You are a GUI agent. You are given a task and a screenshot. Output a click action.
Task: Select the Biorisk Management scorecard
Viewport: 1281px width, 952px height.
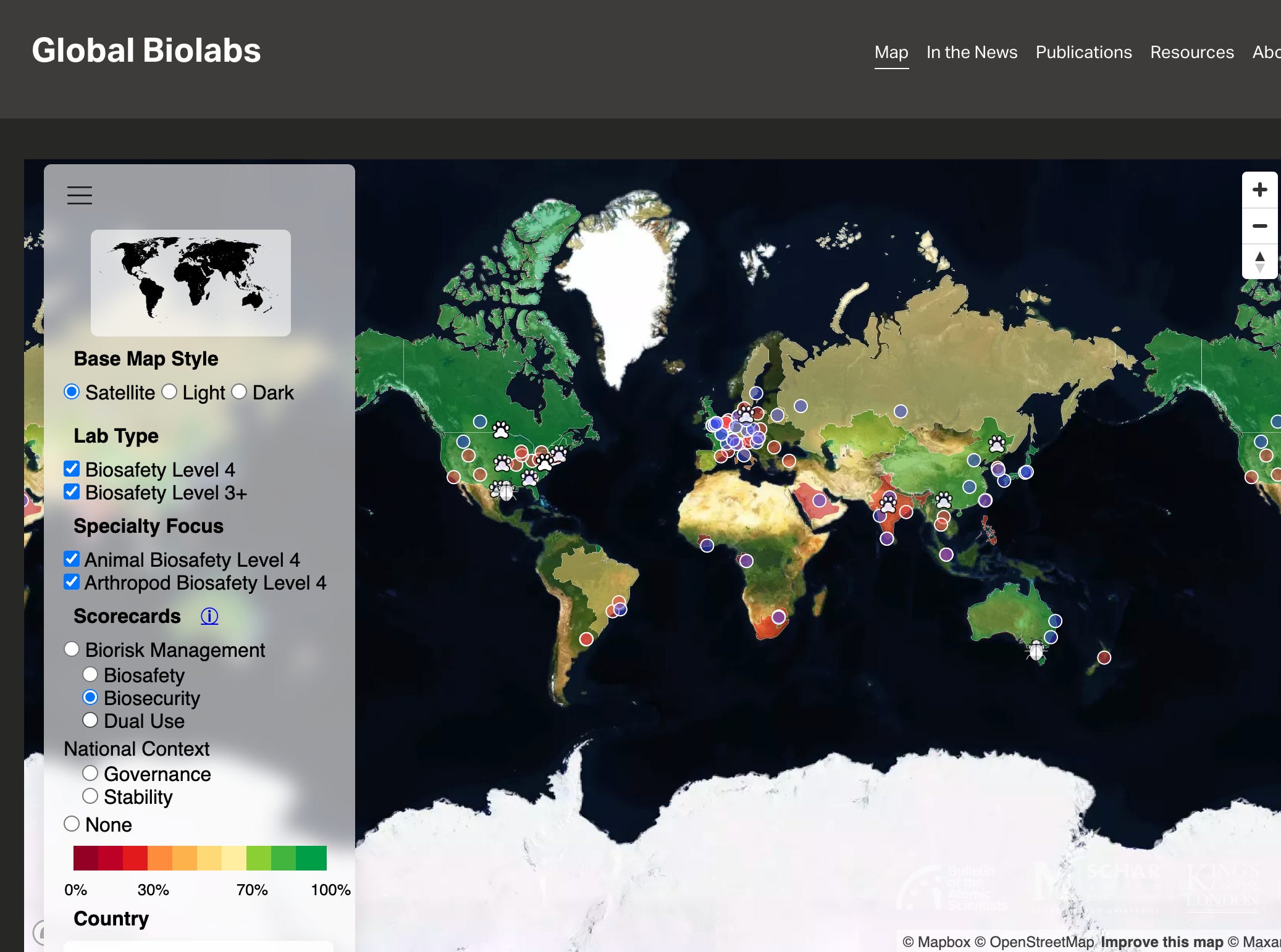[72, 649]
